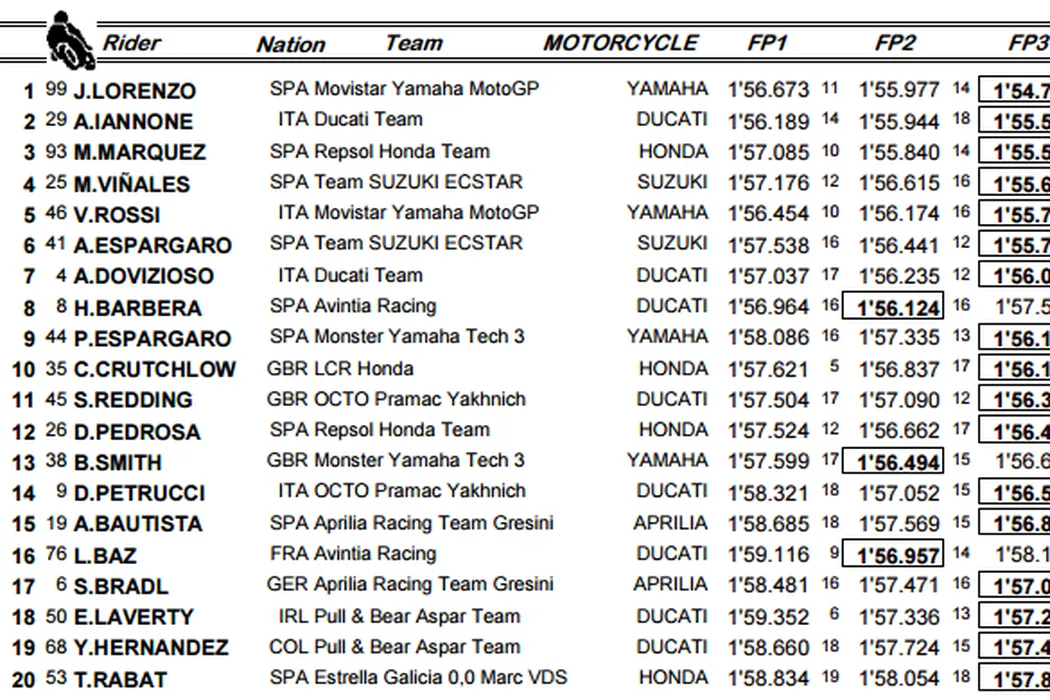This screenshot has height=700, width=1050.
Task: Select rider name V.ROSSI
Action: (116, 215)
